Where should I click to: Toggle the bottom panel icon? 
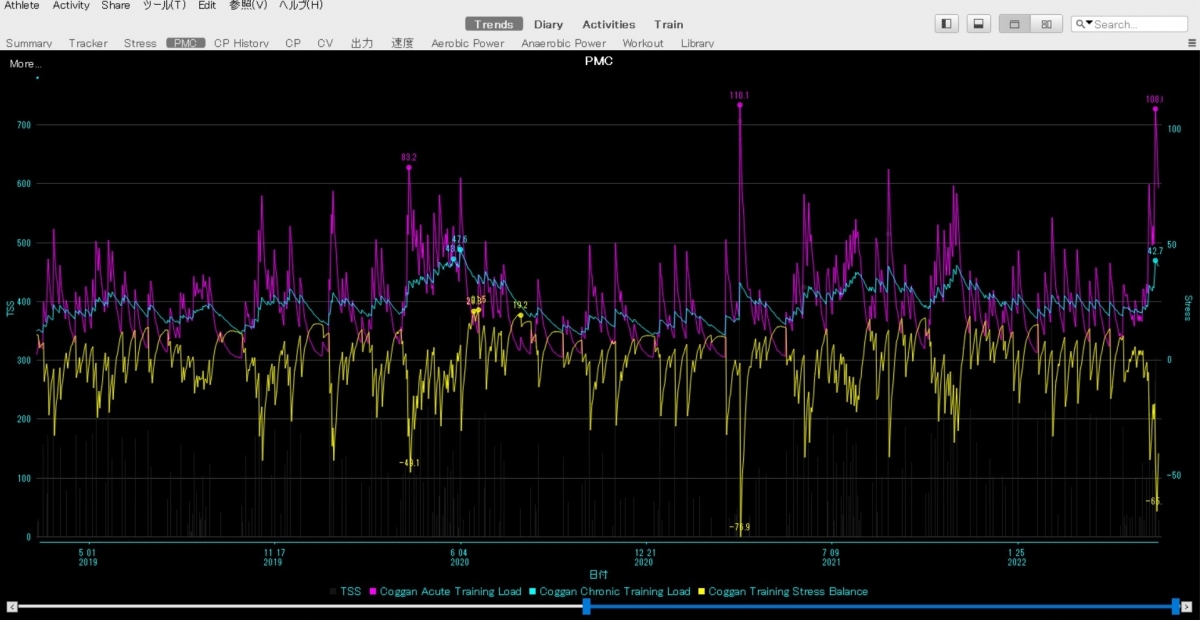pyautogui.click(x=977, y=24)
